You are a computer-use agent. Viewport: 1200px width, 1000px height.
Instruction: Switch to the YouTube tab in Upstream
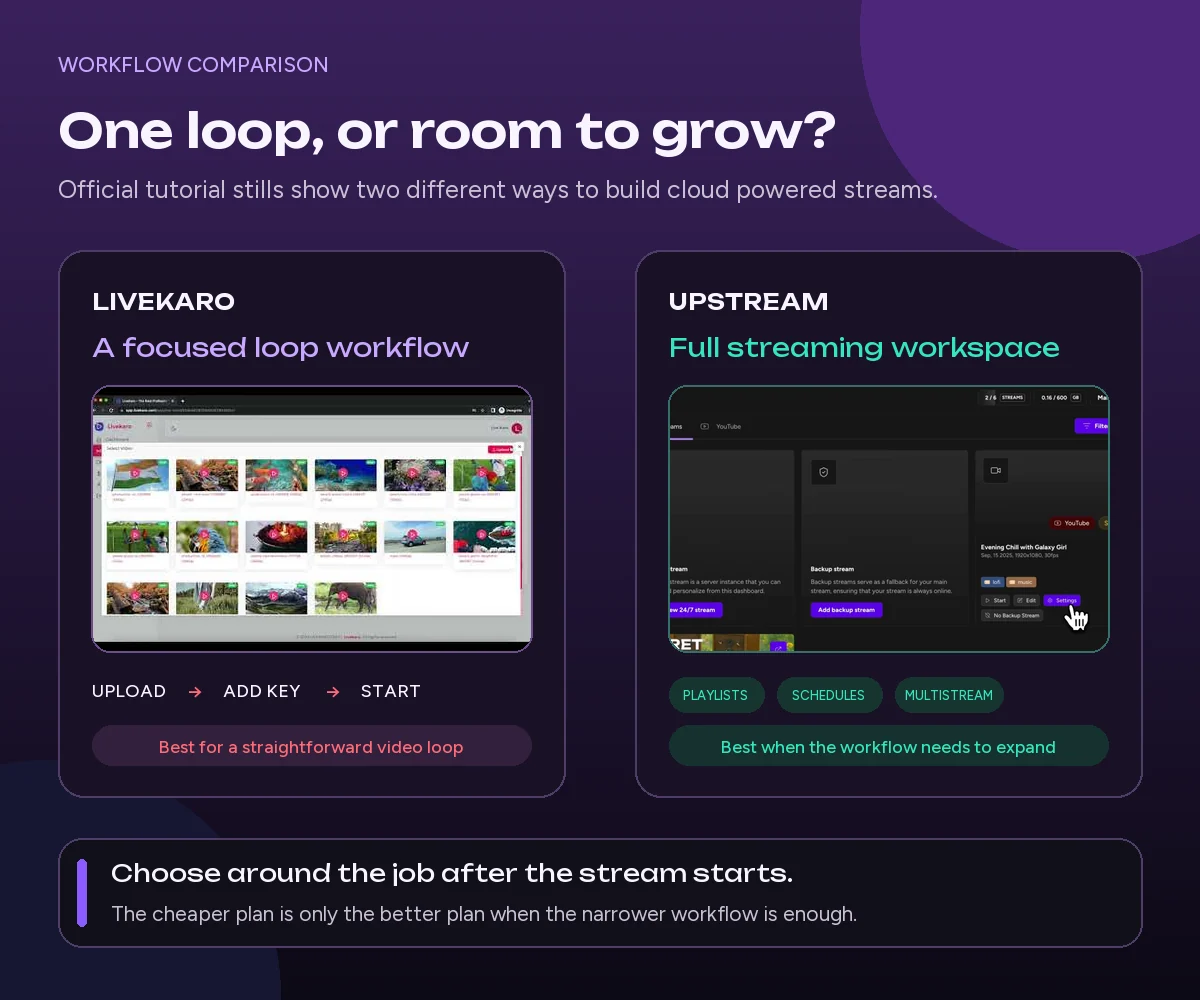point(721,426)
